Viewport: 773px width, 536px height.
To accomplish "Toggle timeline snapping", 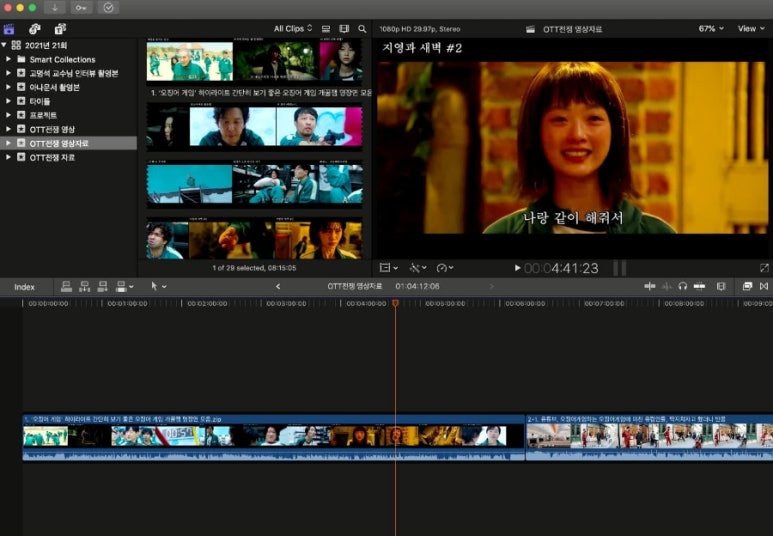I will click(x=699, y=286).
